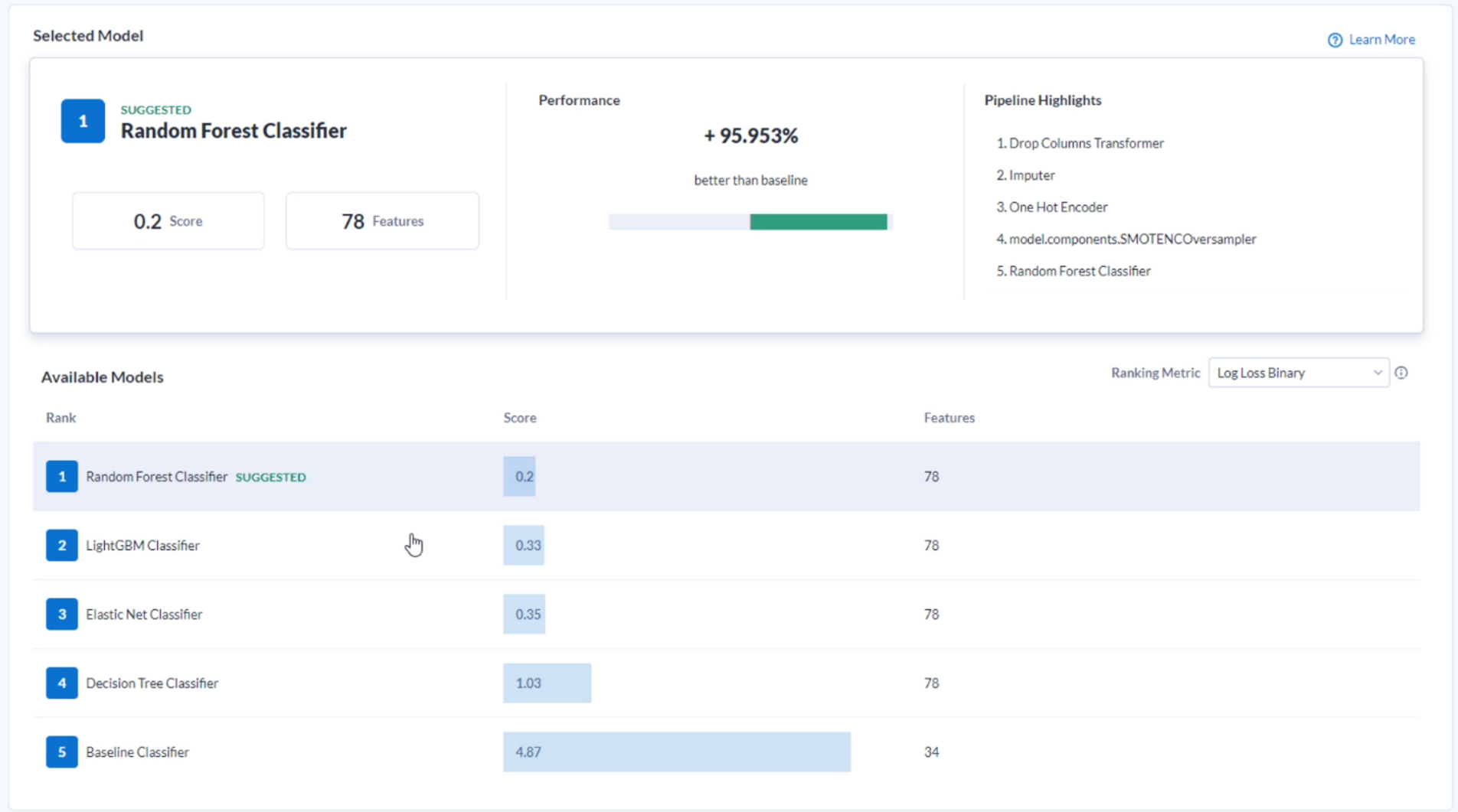Click the 0.35 score bar for Elastic Net
1458x812 pixels.
[x=525, y=614]
